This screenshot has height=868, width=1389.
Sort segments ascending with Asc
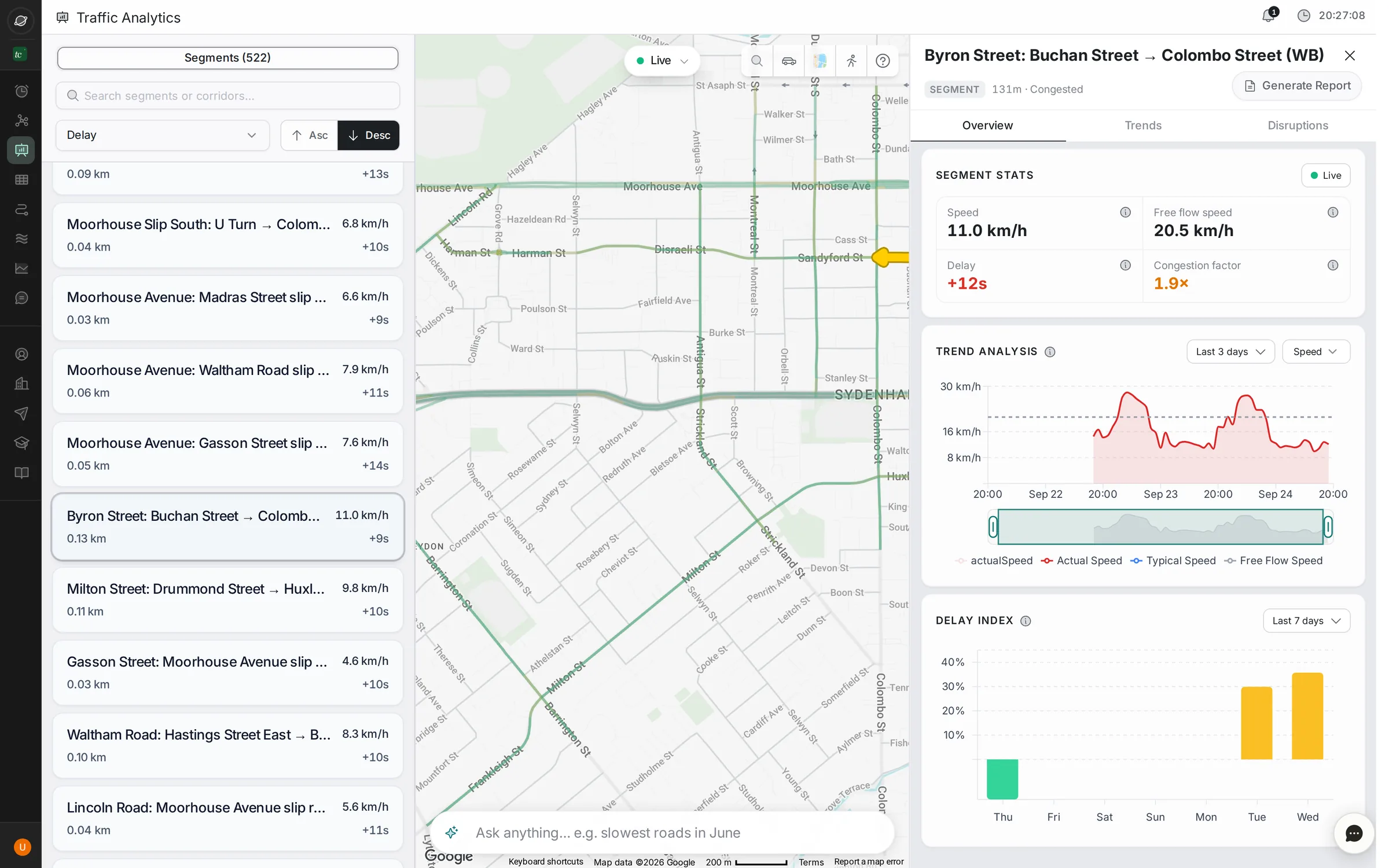click(310, 135)
